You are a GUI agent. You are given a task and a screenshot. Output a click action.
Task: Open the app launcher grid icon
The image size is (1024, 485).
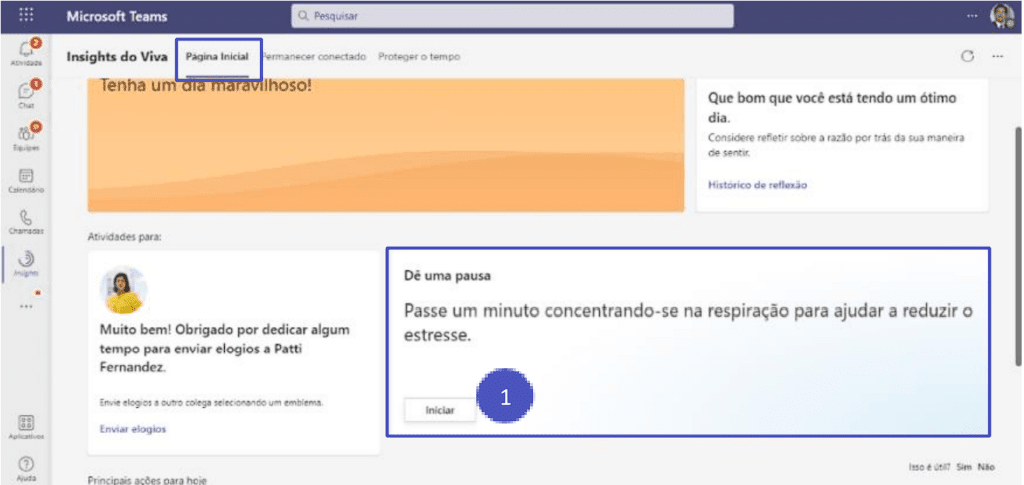(26, 15)
